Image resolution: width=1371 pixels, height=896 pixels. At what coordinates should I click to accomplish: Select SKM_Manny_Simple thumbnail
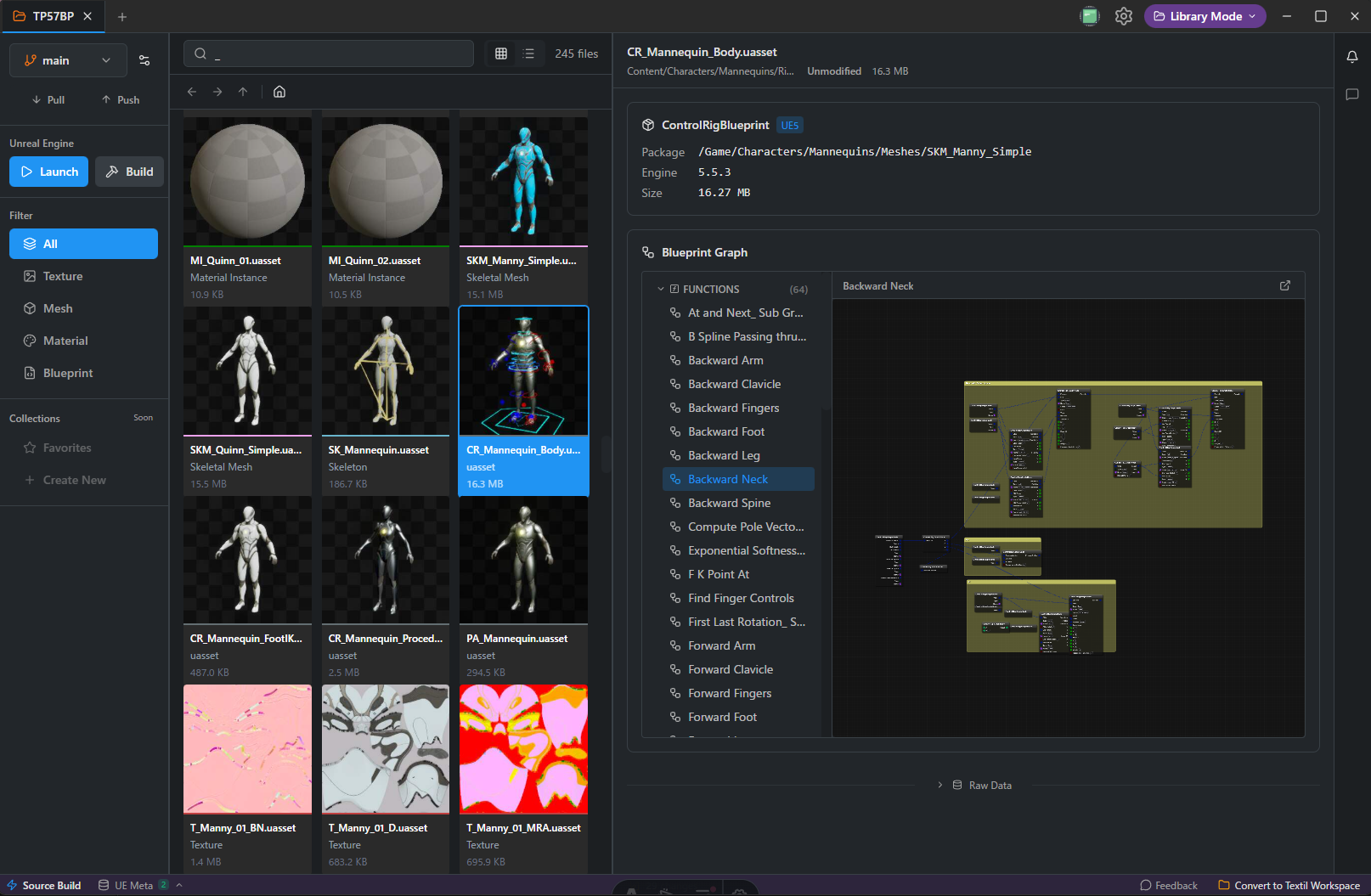click(523, 179)
